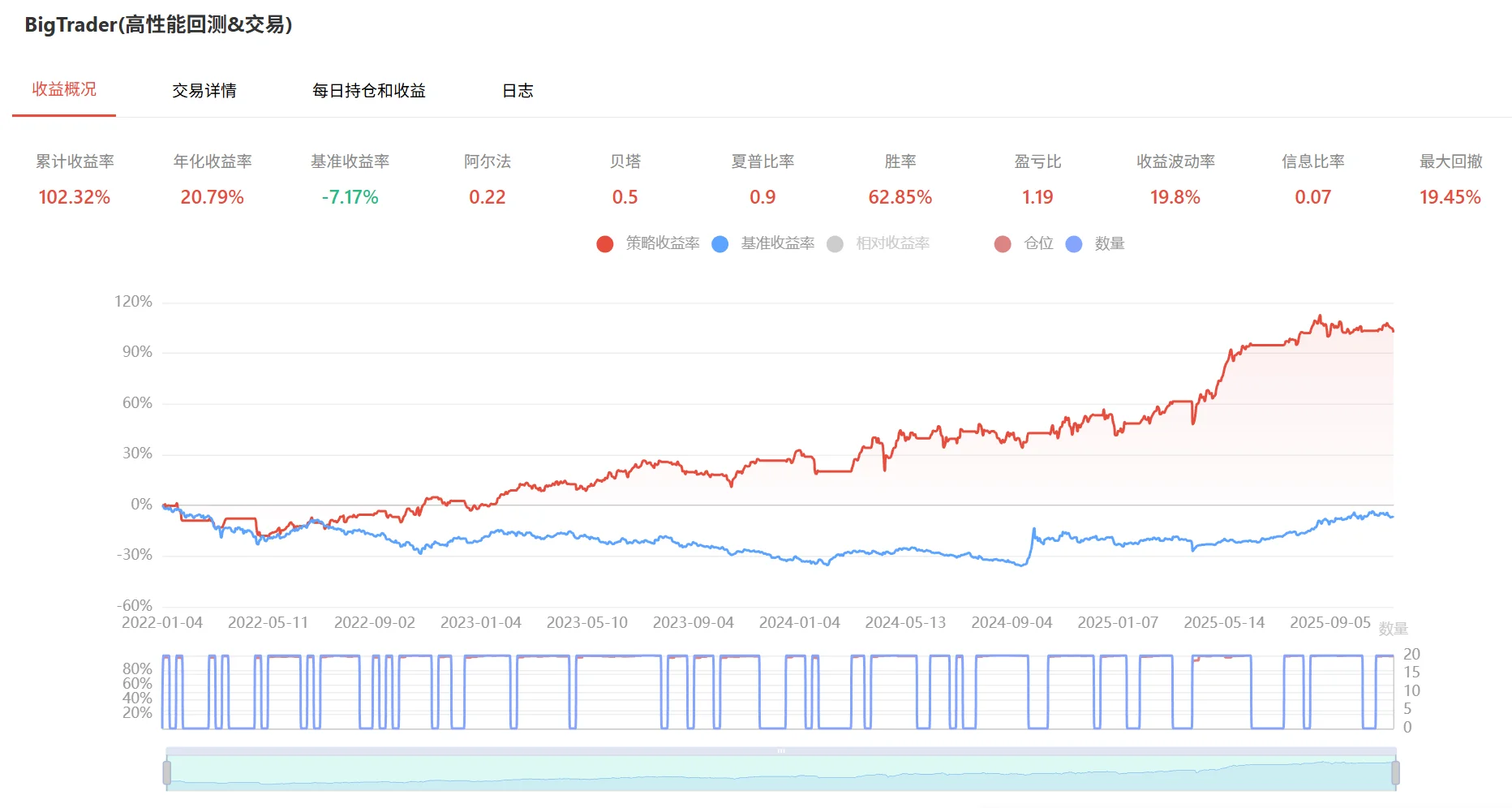Screen dimensions: 1512x808
Task: Click the top grip bar of the zoom slider
Action: pos(780,751)
